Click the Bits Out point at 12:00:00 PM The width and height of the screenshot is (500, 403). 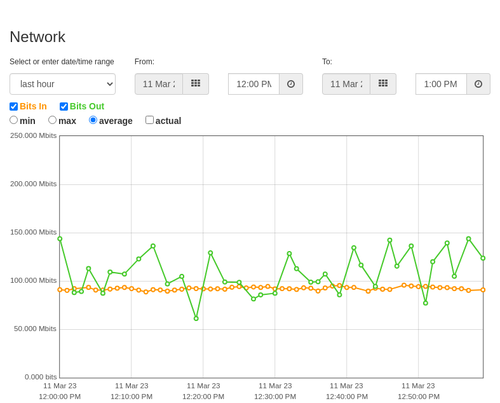click(60, 239)
